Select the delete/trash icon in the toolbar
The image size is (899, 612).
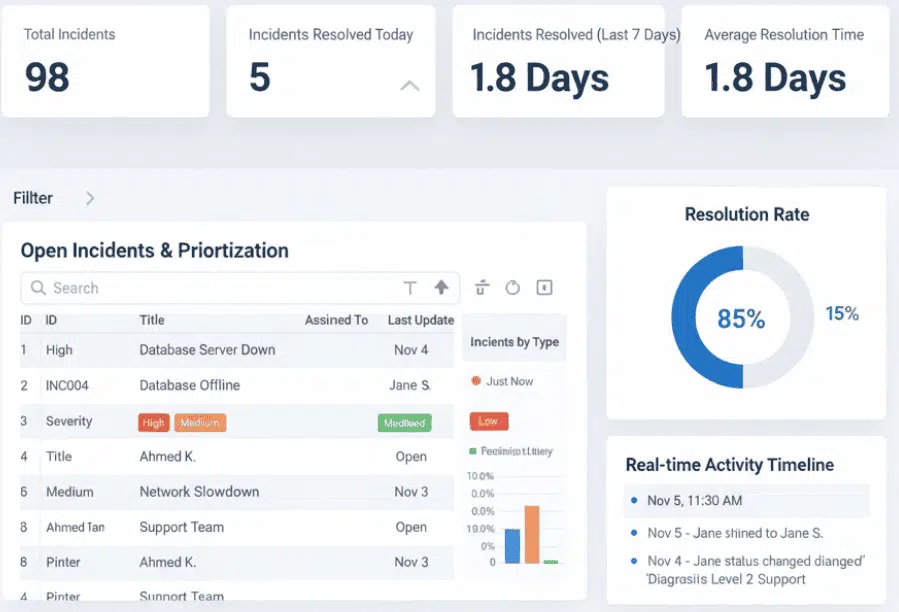[x=481, y=287]
